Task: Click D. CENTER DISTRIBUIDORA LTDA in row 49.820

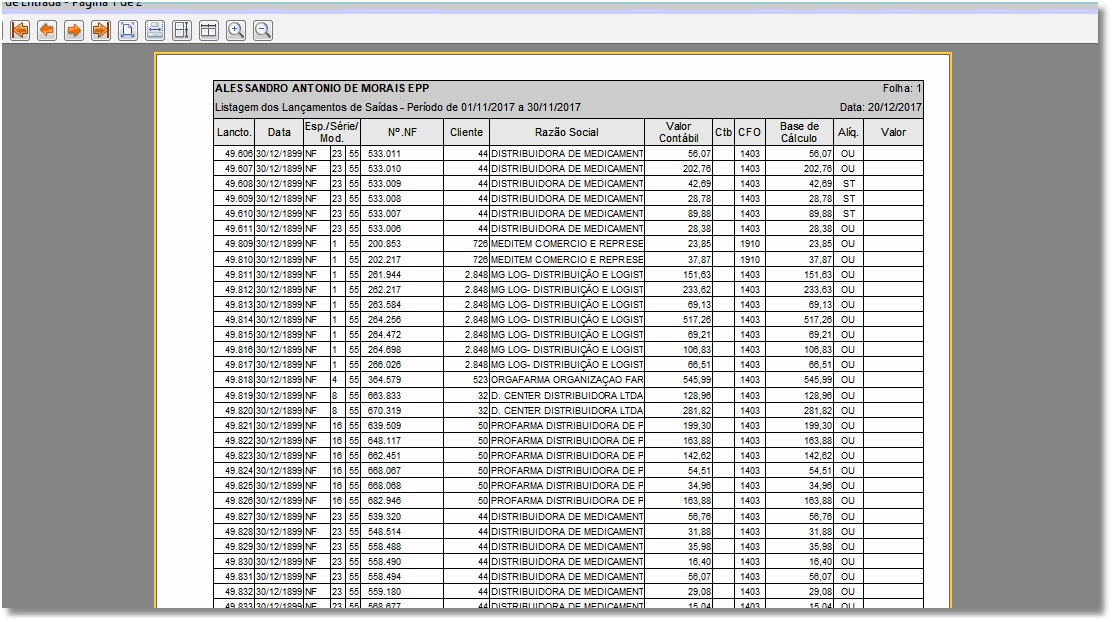Action: click(567, 410)
